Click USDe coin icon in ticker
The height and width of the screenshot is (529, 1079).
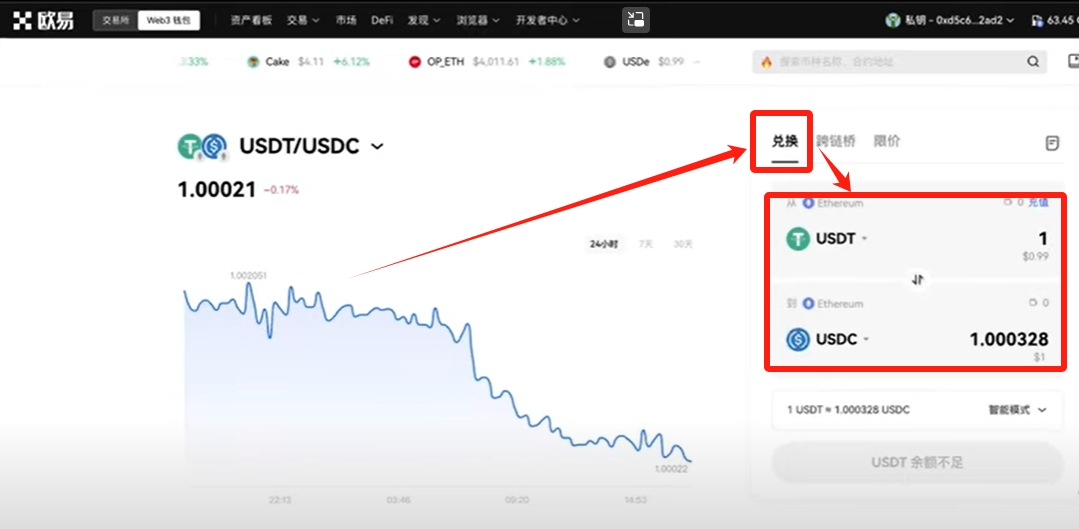pyautogui.click(x=610, y=62)
